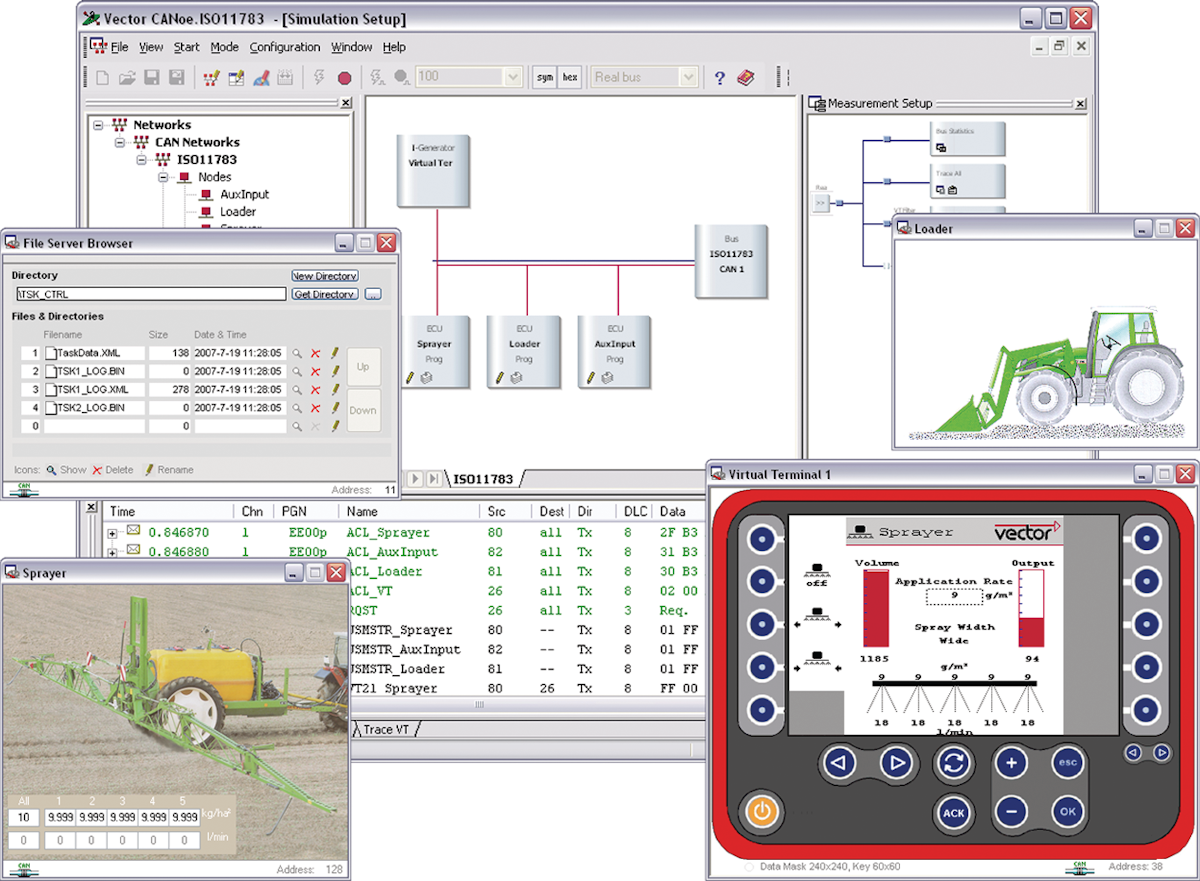1200x881 pixels.
Task: Click the refresh cycle key on Virtual Terminal
Action: click(x=954, y=764)
